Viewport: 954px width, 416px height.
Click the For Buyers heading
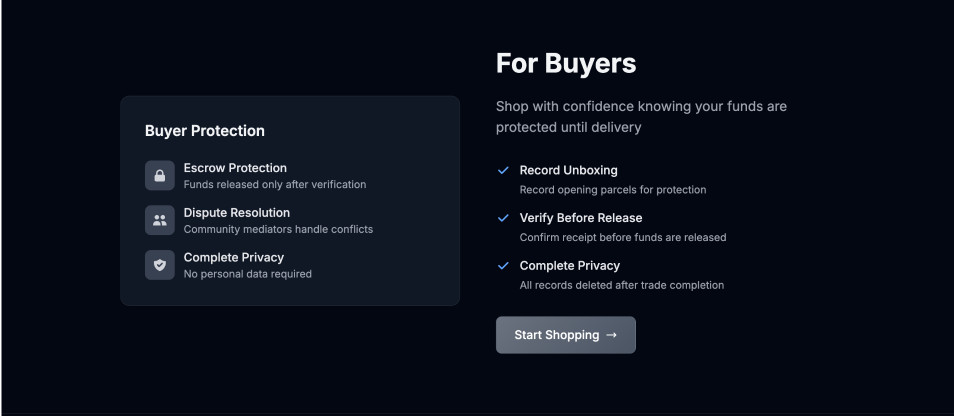coord(566,64)
